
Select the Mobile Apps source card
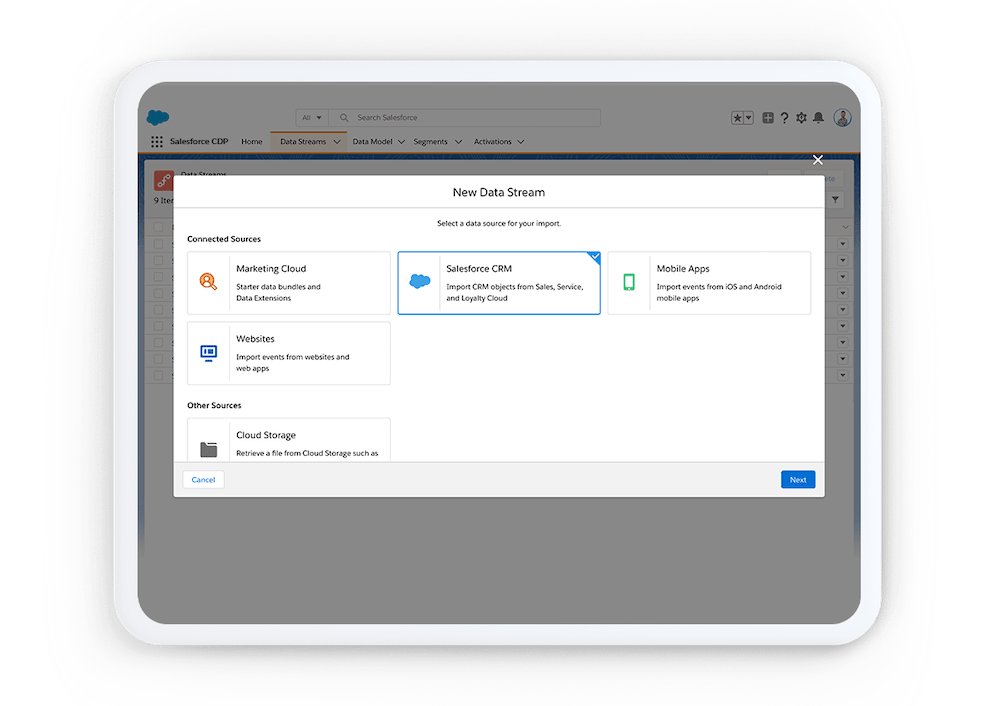pos(709,283)
